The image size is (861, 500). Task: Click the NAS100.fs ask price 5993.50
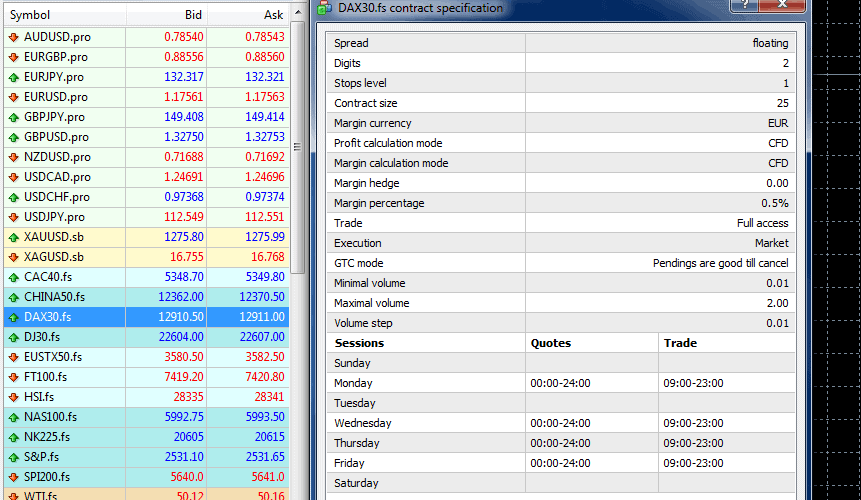[265, 418]
